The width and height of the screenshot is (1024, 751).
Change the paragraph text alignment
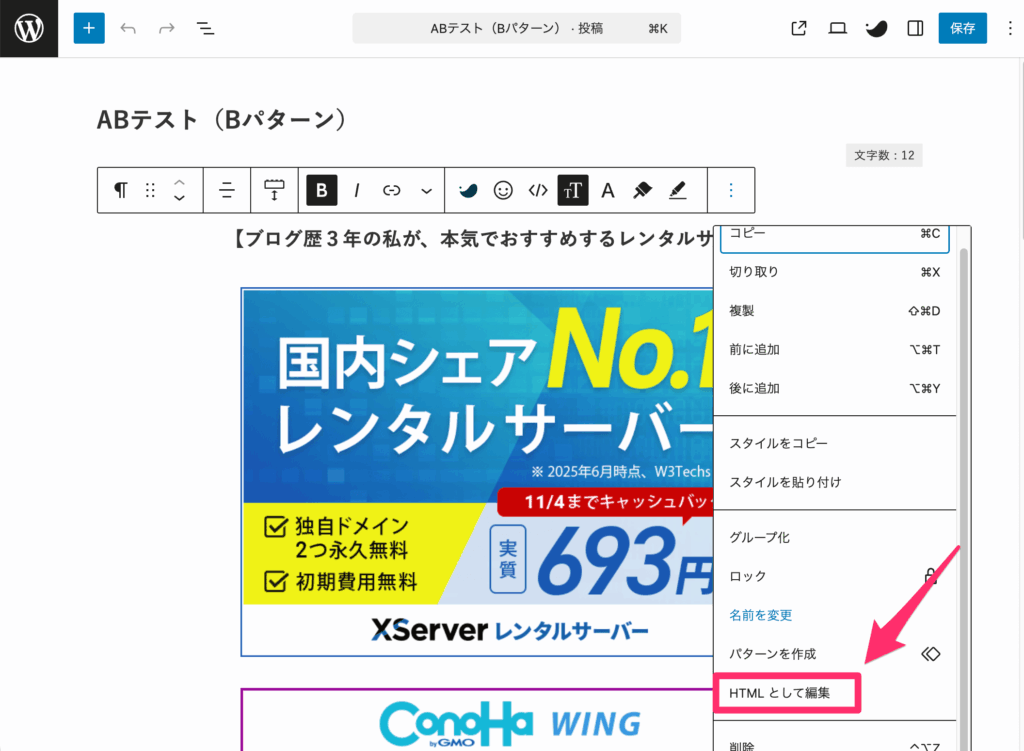227,190
